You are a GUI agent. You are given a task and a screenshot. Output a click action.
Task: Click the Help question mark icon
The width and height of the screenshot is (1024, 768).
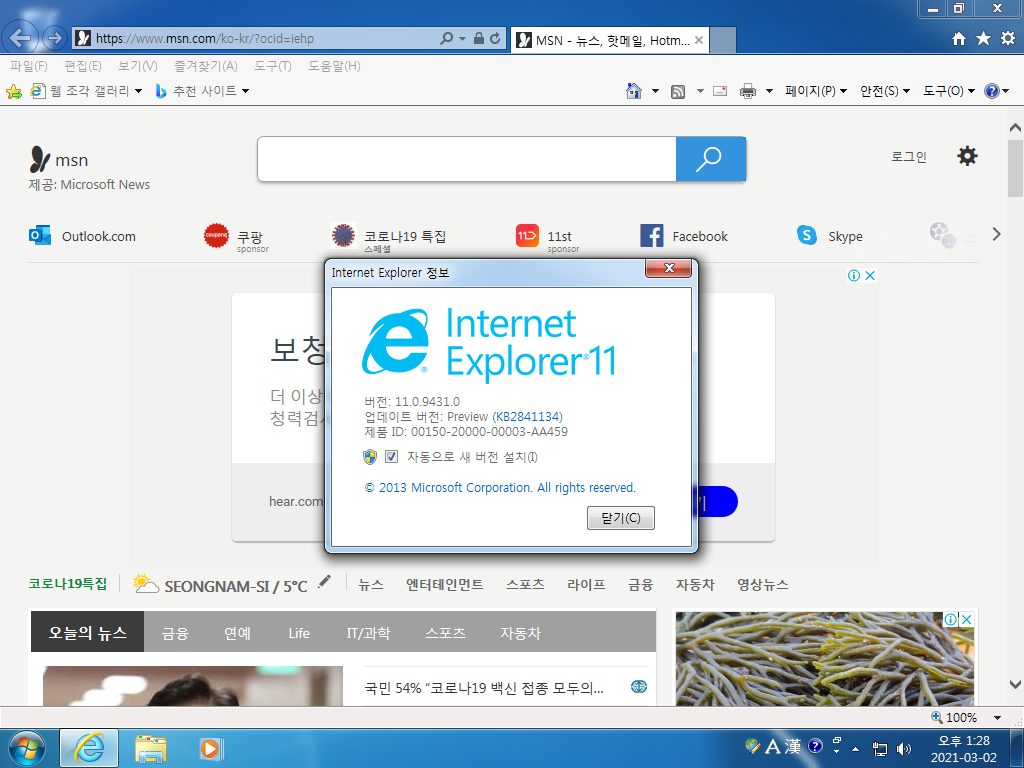click(x=991, y=91)
